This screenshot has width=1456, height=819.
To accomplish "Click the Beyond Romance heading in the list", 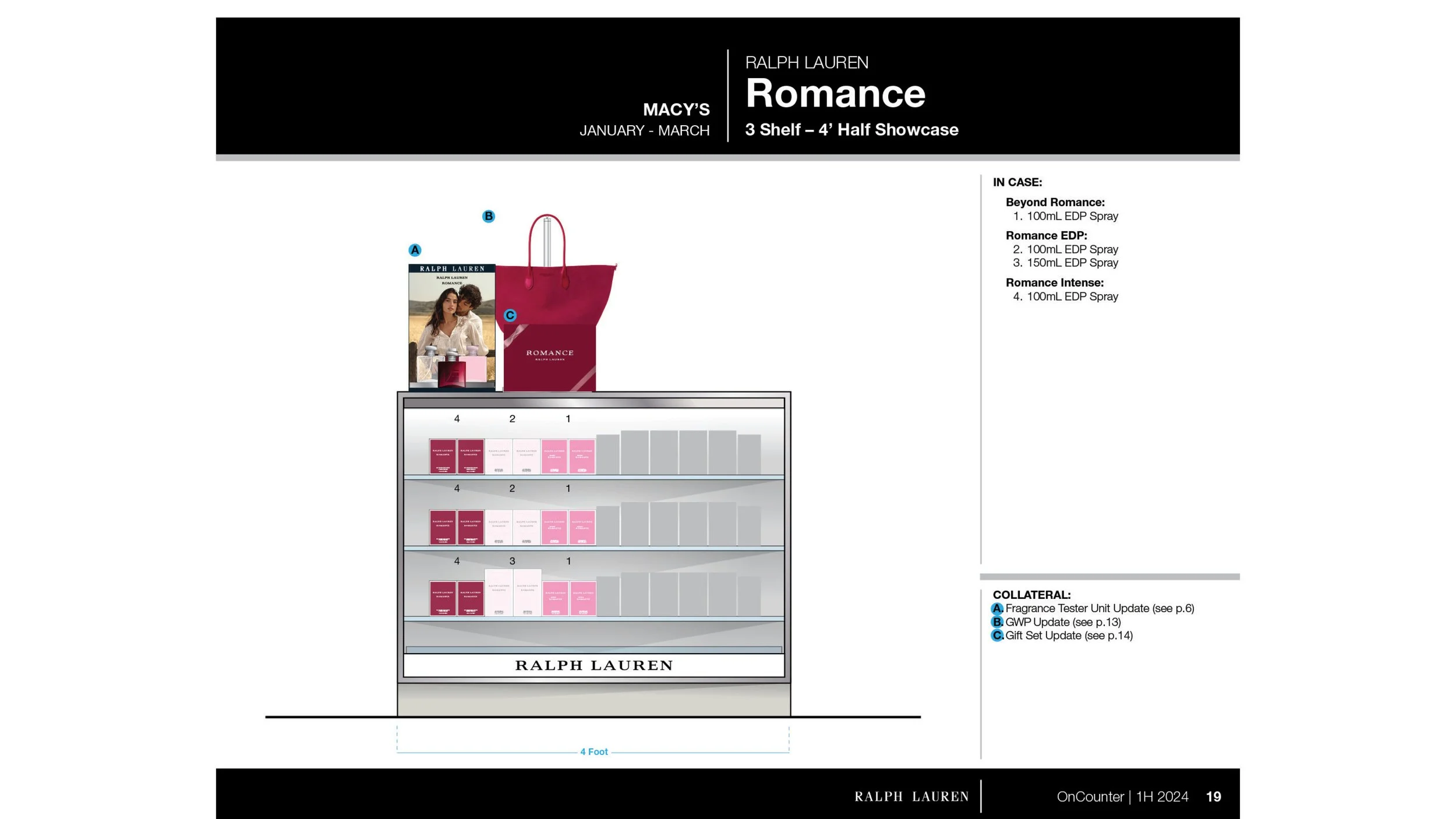I will pos(1055,202).
